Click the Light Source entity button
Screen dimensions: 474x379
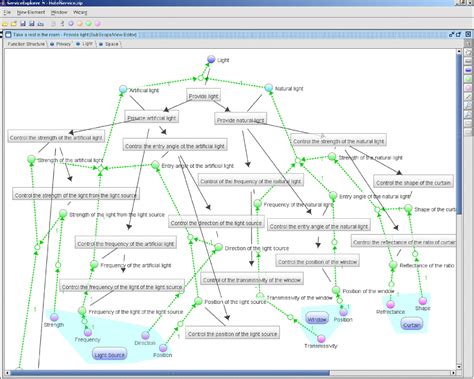109,355
